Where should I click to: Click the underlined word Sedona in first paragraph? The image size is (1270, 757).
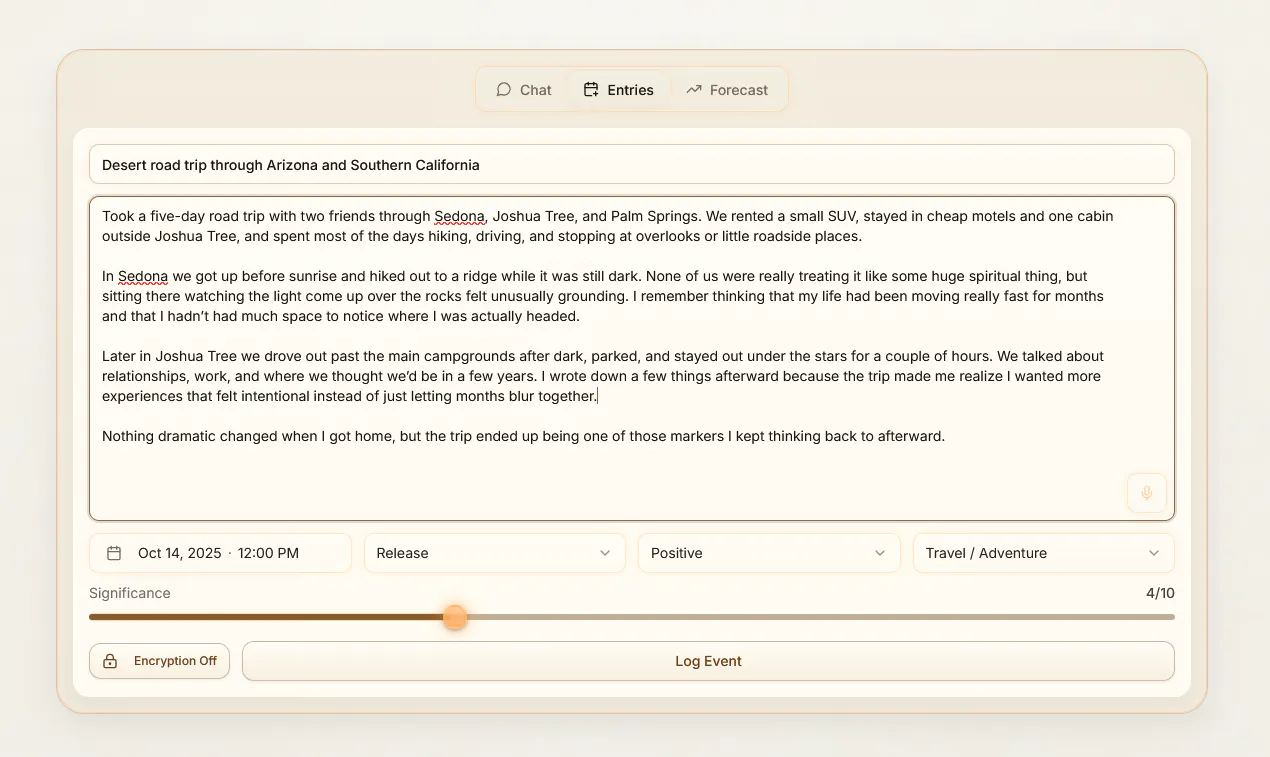[460, 216]
